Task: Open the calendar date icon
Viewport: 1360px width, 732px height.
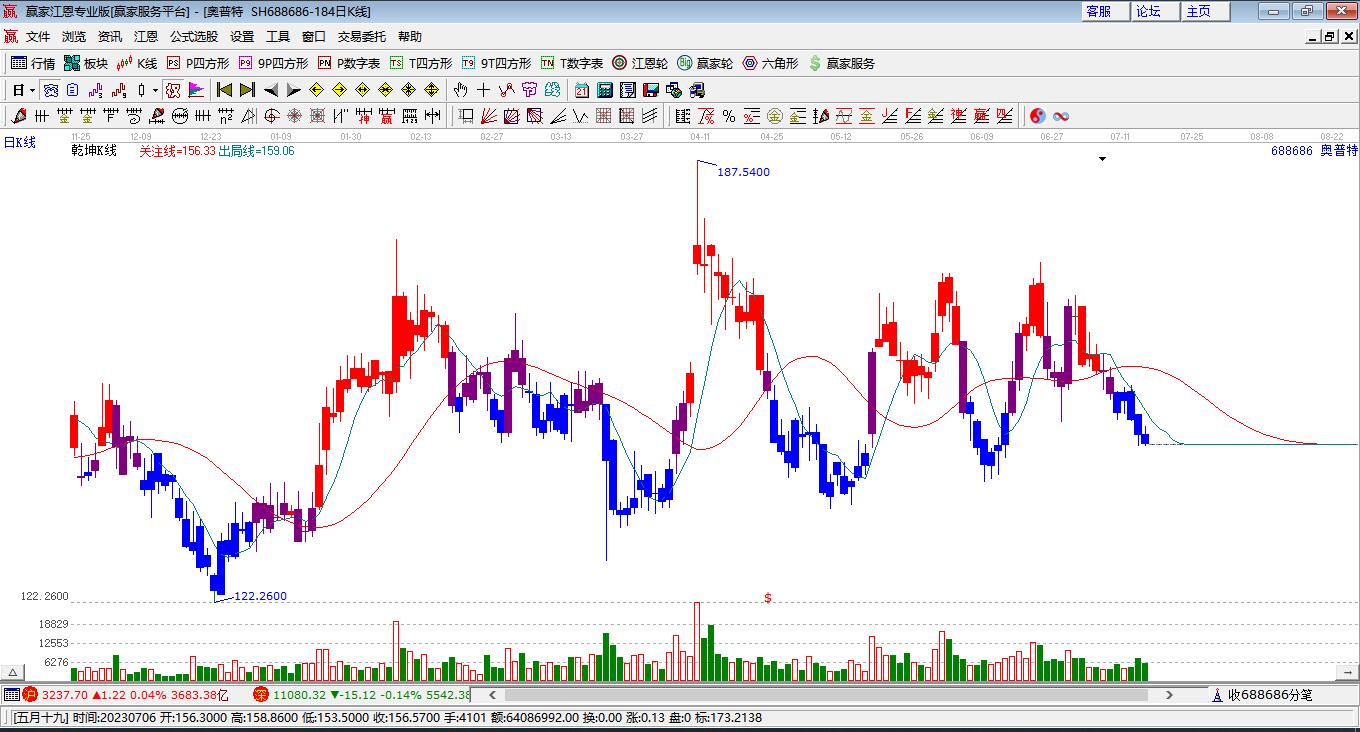Action: point(581,90)
